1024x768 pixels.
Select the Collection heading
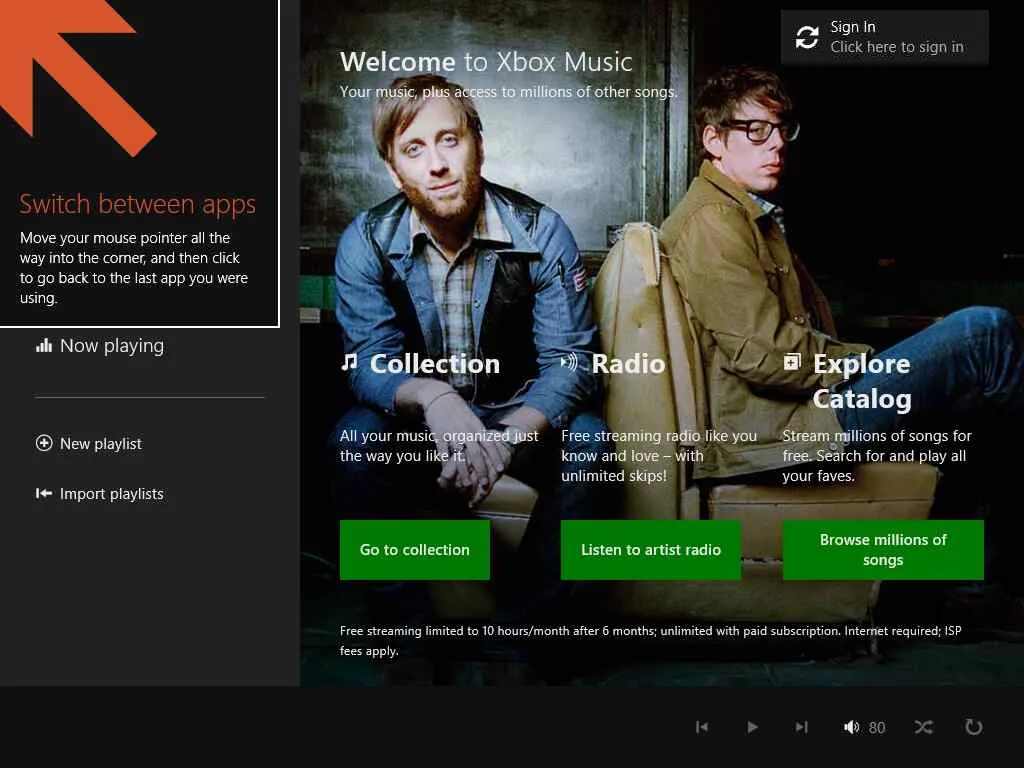[435, 364]
